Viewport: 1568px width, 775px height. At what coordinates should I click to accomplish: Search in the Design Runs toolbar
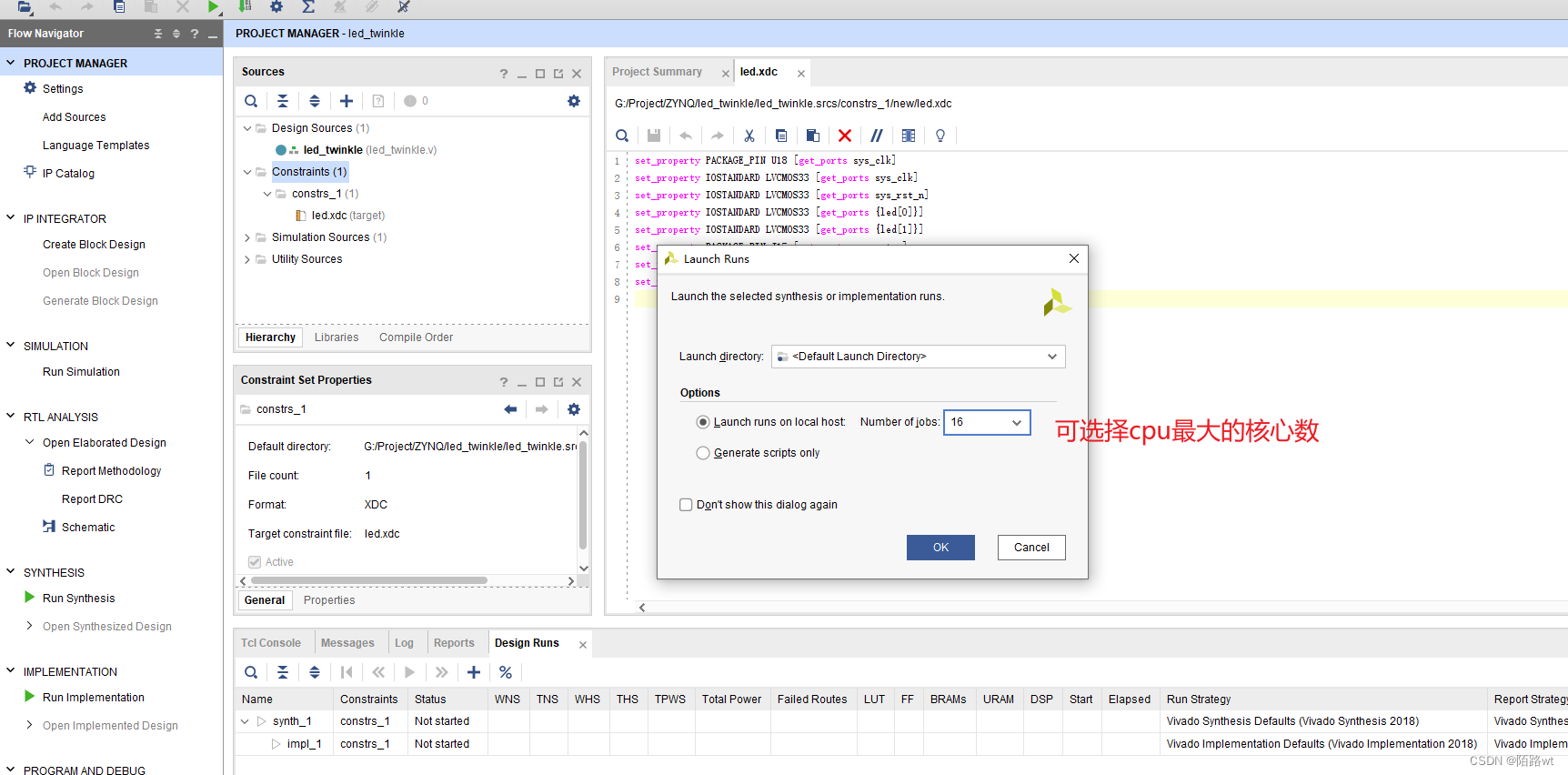click(x=251, y=672)
